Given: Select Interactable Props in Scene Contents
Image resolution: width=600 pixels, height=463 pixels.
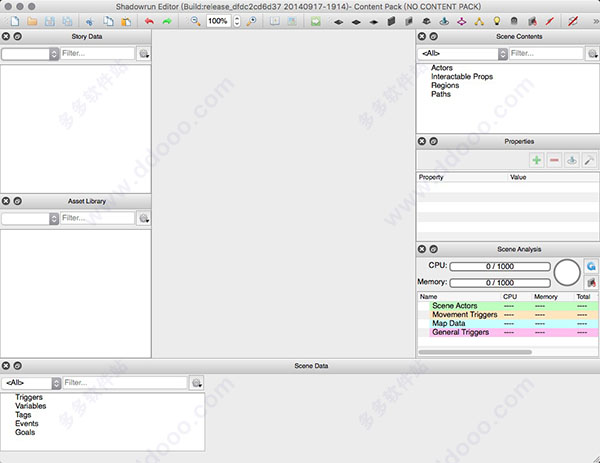Looking at the screenshot, I should tap(462, 77).
